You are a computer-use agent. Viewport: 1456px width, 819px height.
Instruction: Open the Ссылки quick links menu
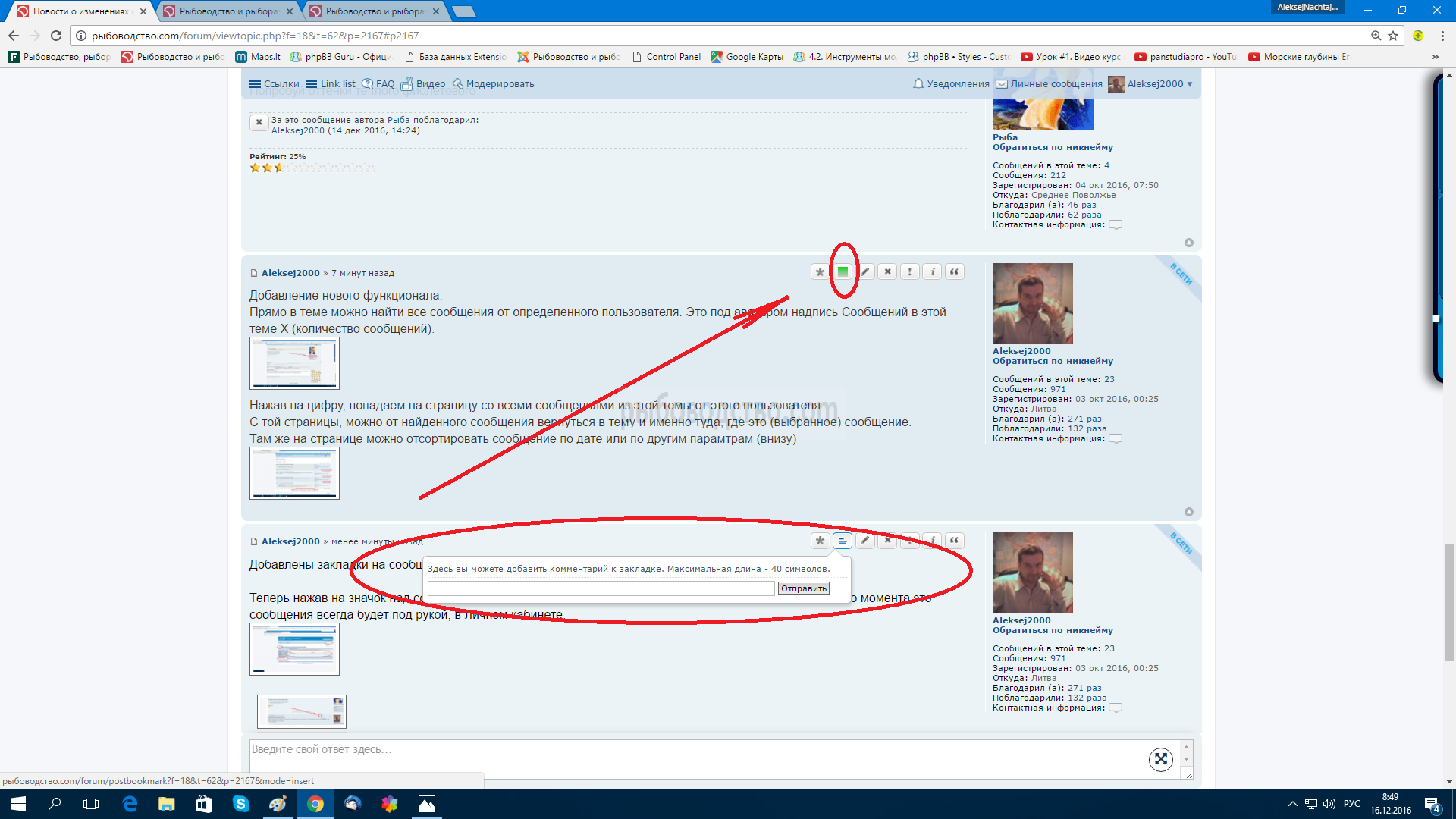click(x=274, y=84)
